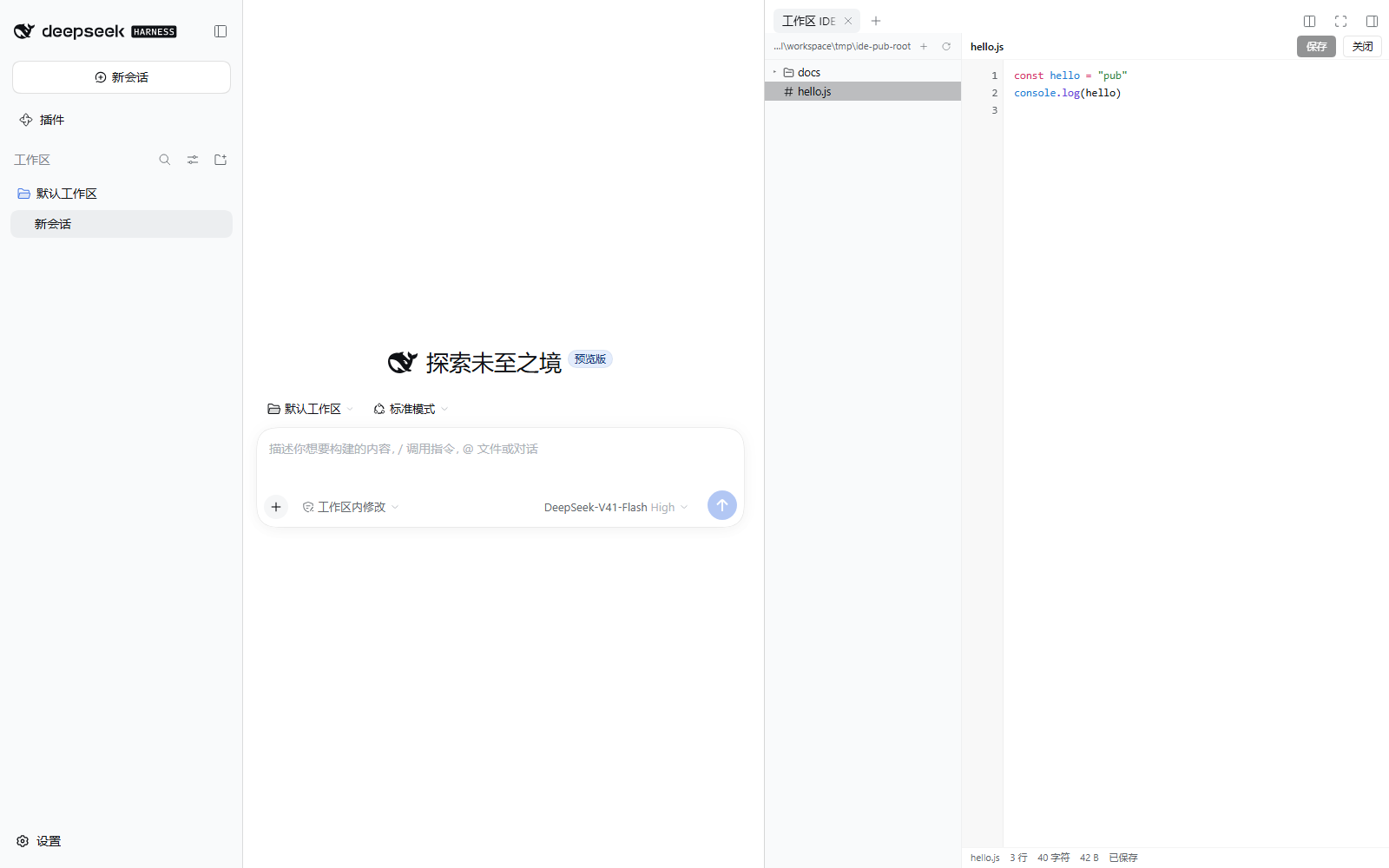Add a new panel tab

point(876,21)
